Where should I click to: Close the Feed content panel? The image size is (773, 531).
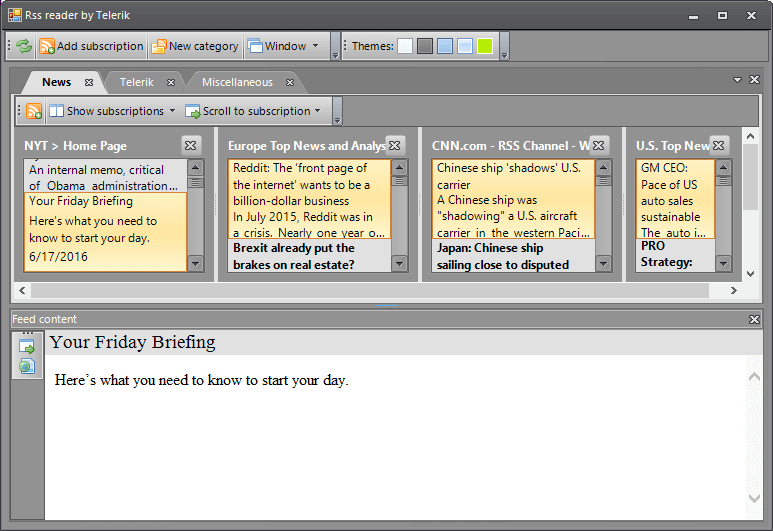pos(754,319)
